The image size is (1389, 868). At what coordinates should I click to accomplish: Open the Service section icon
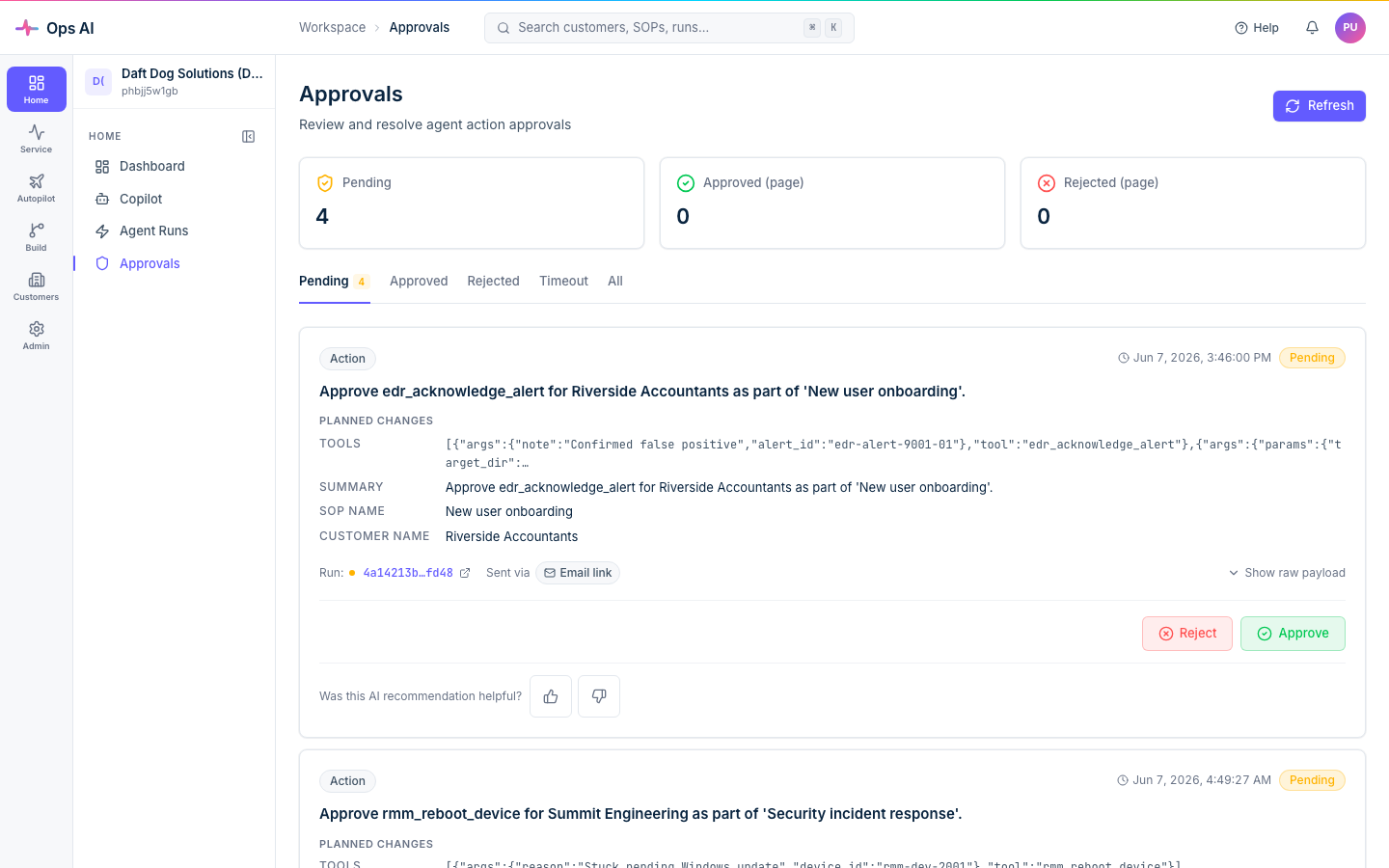[37, 138]
